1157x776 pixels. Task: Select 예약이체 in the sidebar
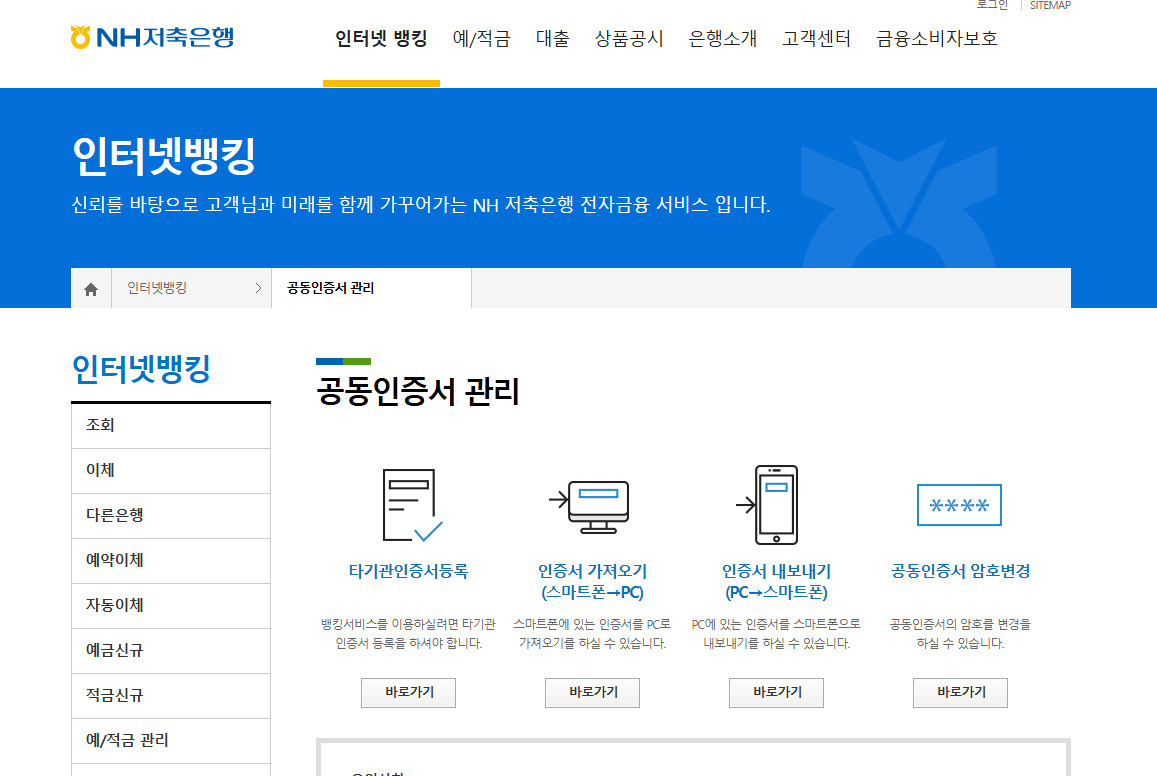(171, 561)
